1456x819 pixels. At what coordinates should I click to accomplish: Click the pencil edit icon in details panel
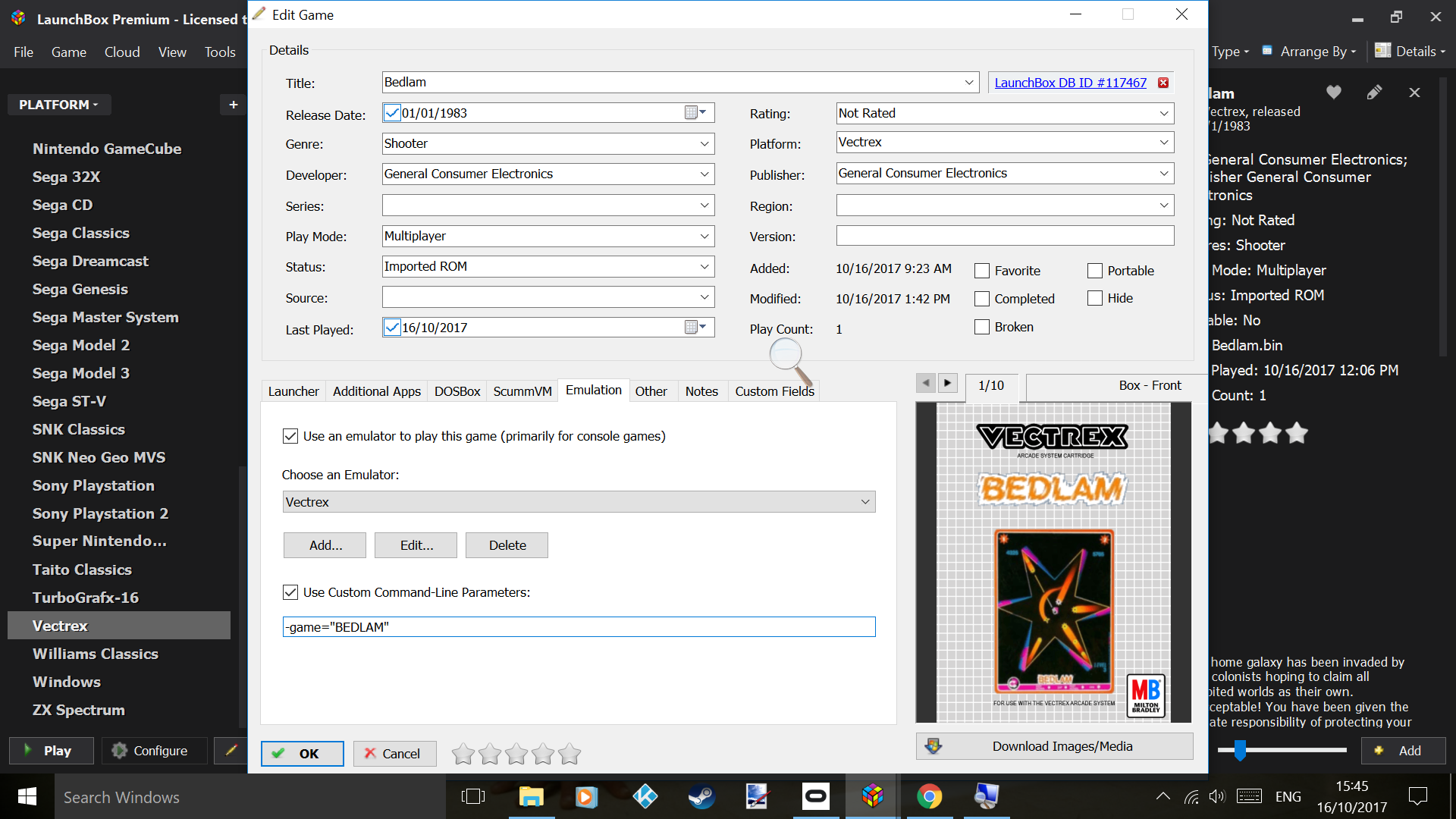point(1374,93)
